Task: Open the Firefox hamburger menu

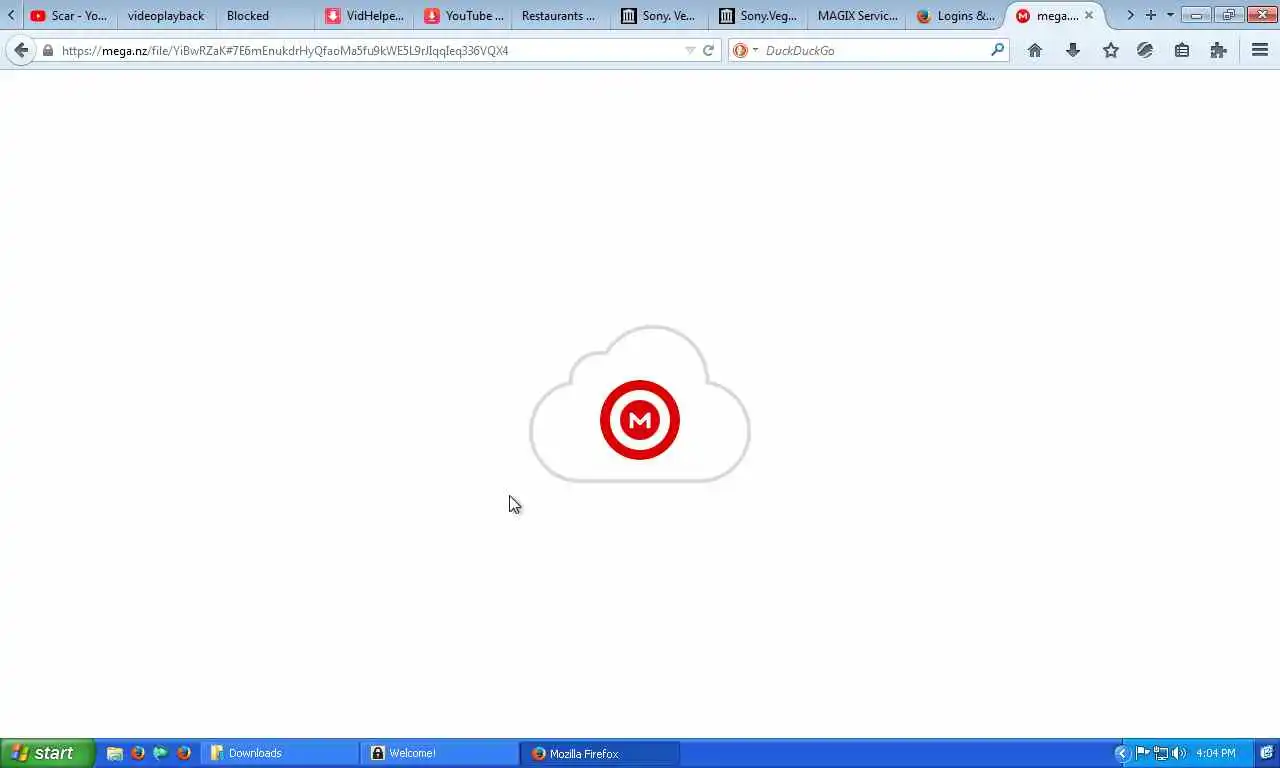Action: pyautogui.click(x=1260, y=50)
